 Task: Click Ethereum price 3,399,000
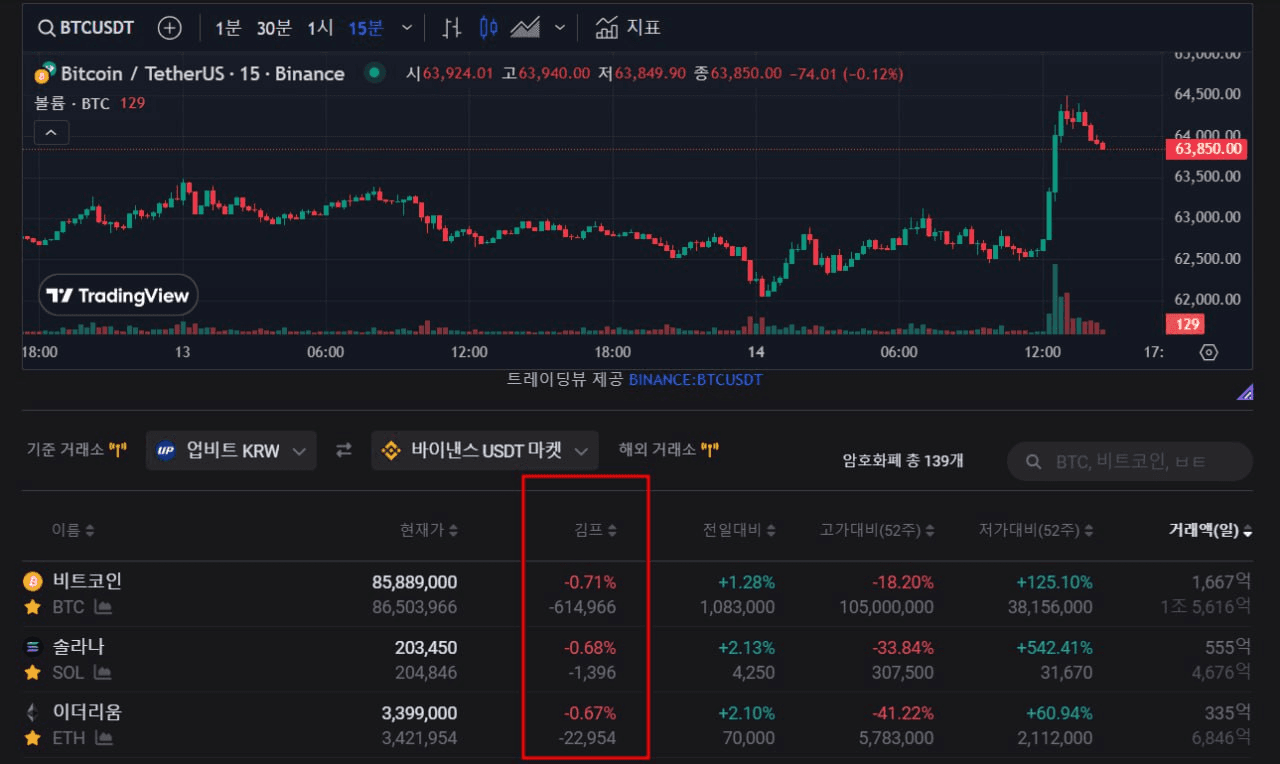[419, 713]
